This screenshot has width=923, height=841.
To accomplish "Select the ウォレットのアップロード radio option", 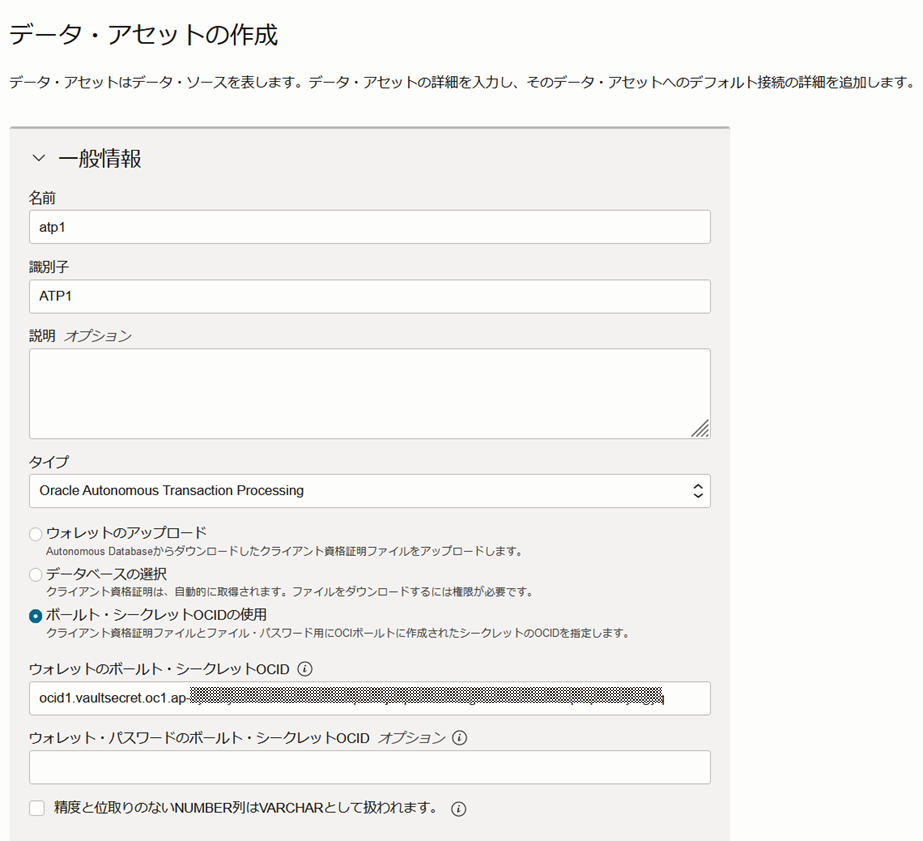I will (x=36, y=534).
